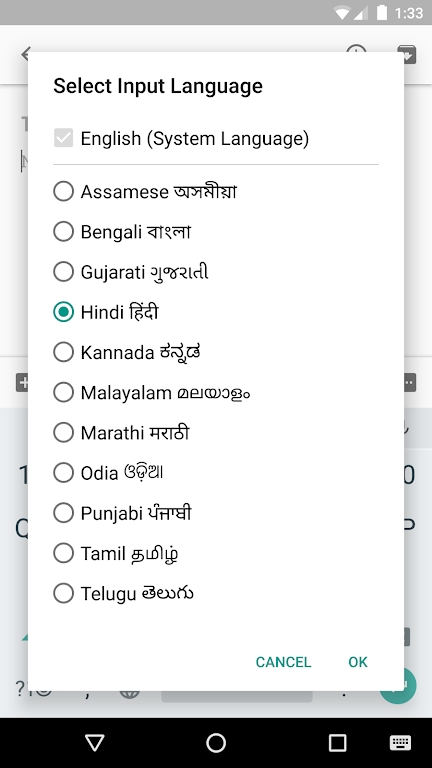Screen dimensions: 432x768
Task: Tap the Android back navigation triangle
Action: (95, 743)
